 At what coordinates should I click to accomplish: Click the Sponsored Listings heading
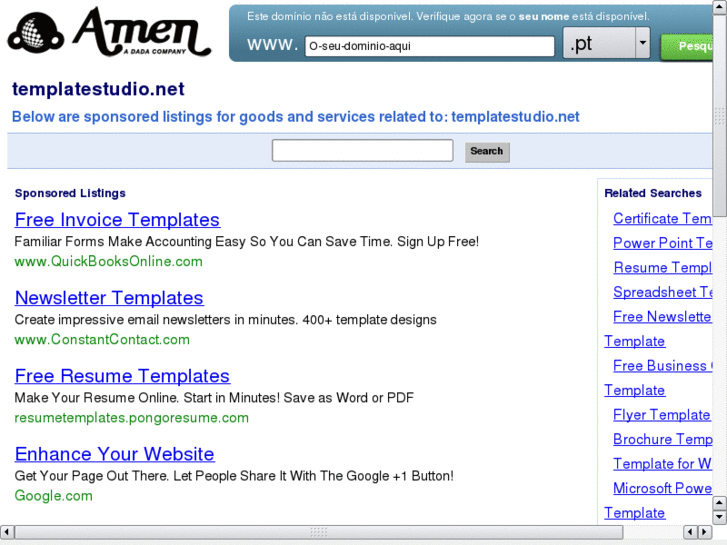[x=70, y=193]
